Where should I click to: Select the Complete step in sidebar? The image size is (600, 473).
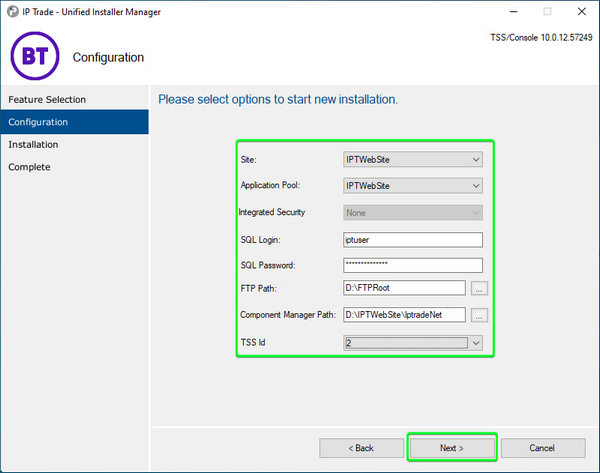[75, 167]
